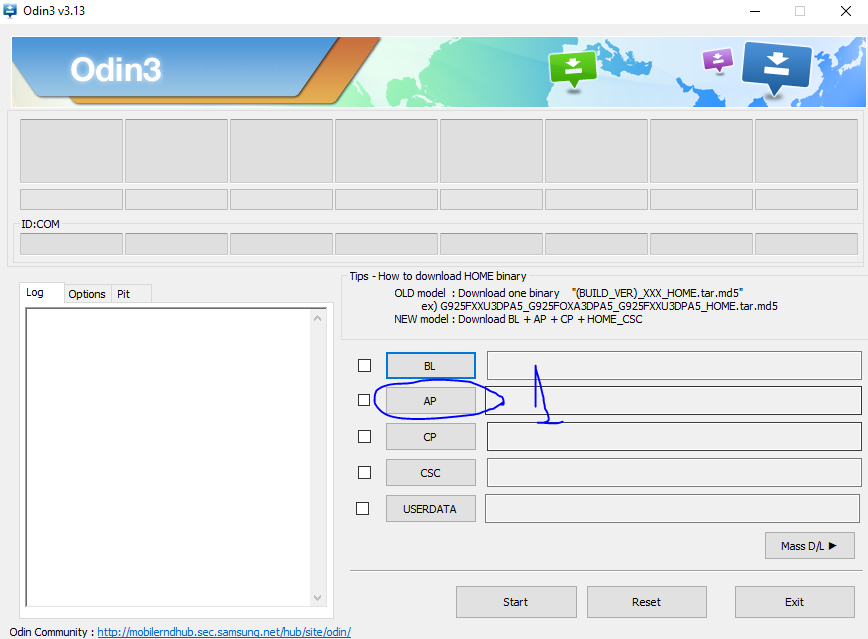Click the USERDATA file path field
The width and height of the screenshot is (868, 639).
tap(672, 508)
